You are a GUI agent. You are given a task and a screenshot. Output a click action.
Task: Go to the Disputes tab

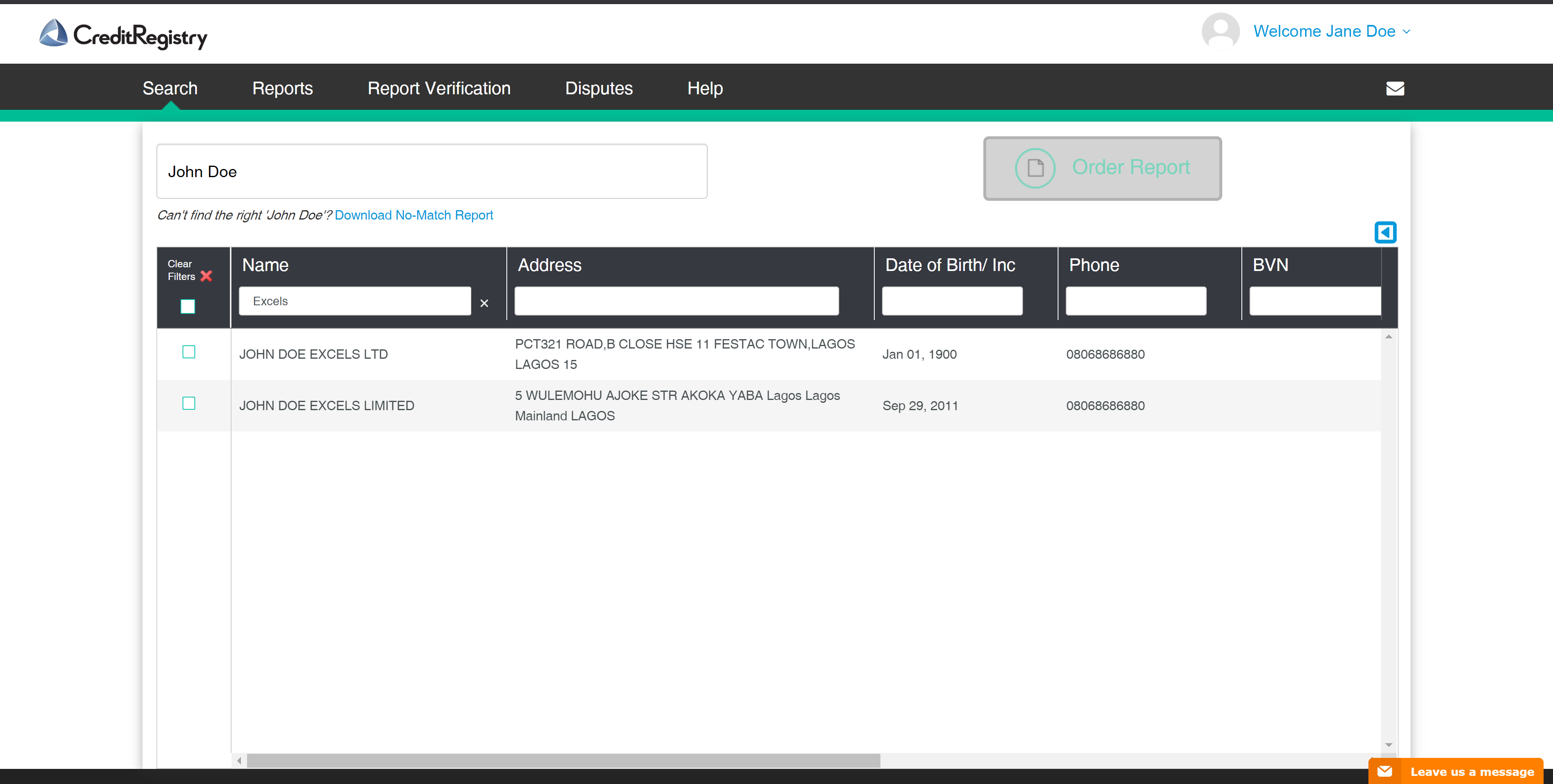tap(598, 89)
